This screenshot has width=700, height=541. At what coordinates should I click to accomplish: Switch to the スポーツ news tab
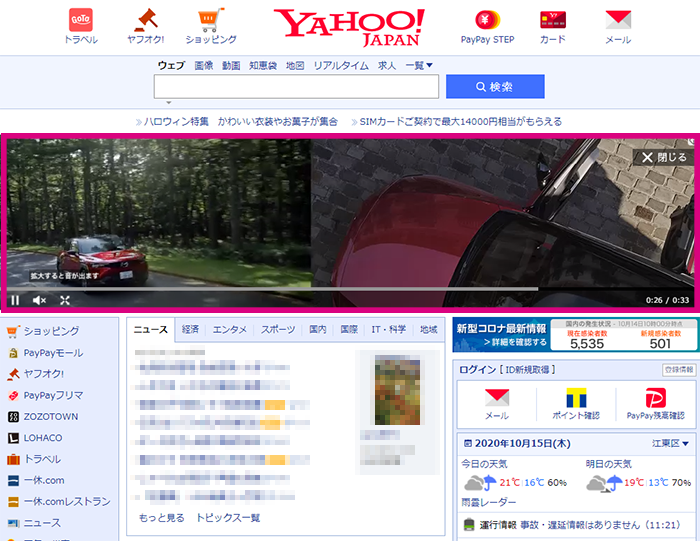[278, 329]
